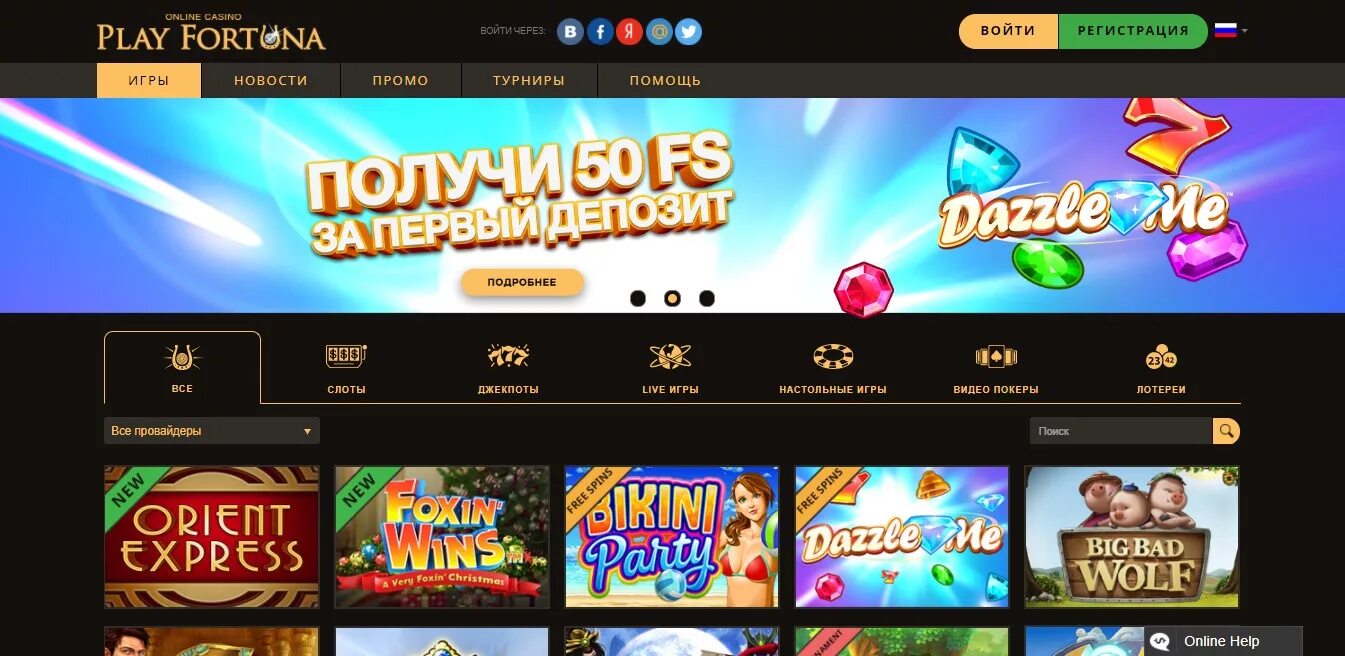Image resolution: width=1345 pixels, height=656 pixels.
Task: Select the Live Игры category
Action: coord(670,368)
